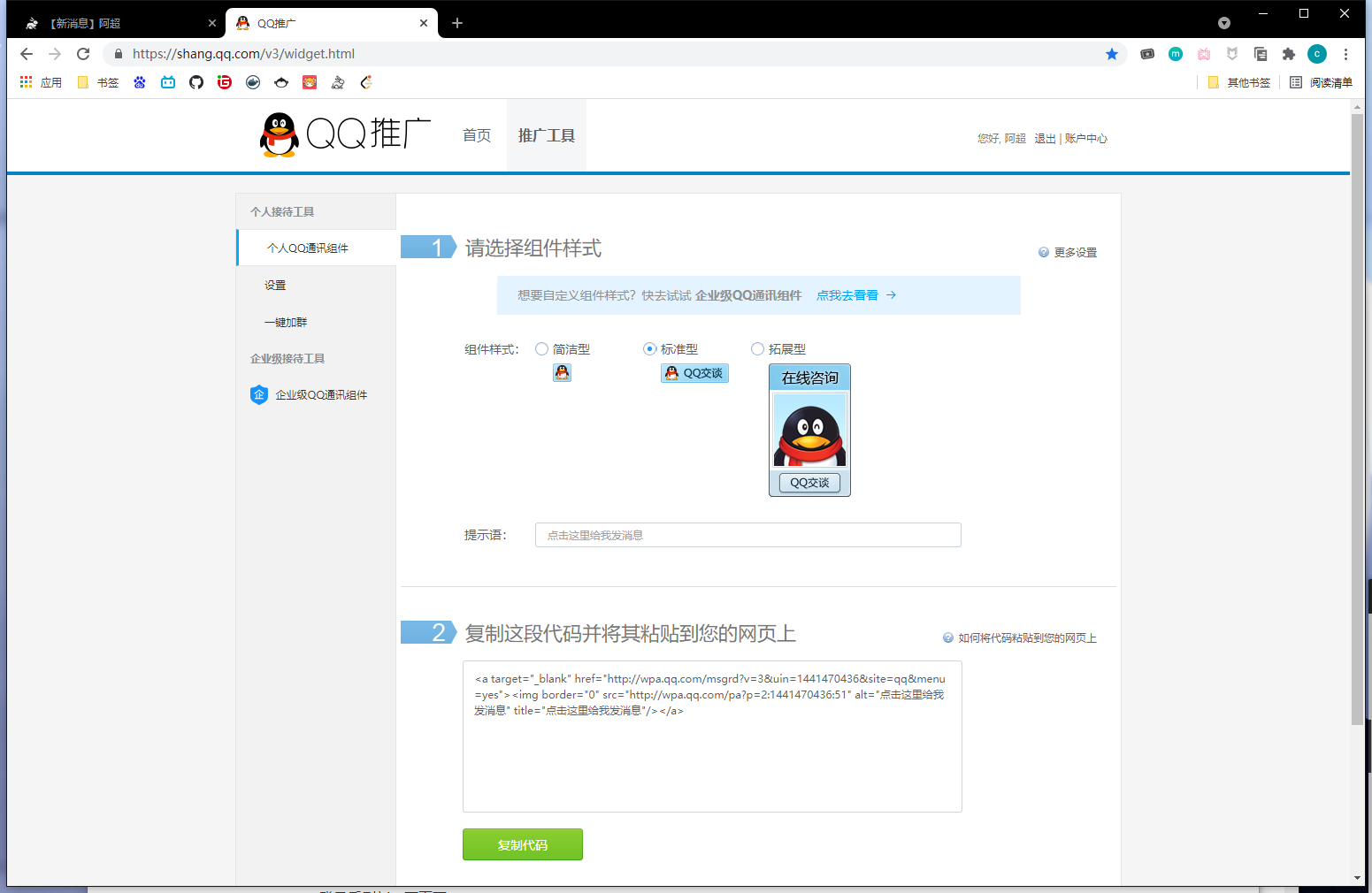This screenshot has height=893, width=1372.
Task: Open the GitHub bookmark icon
Action: (x=196, y=82)
